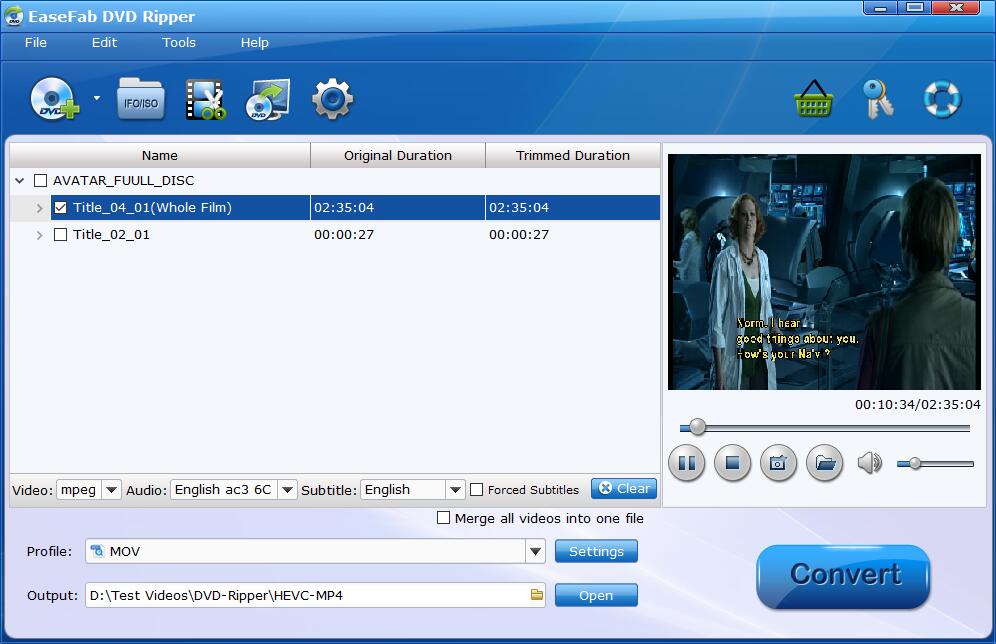Click the Name column header
Screen dimensions: 996x644
click(x=159, y=156)
